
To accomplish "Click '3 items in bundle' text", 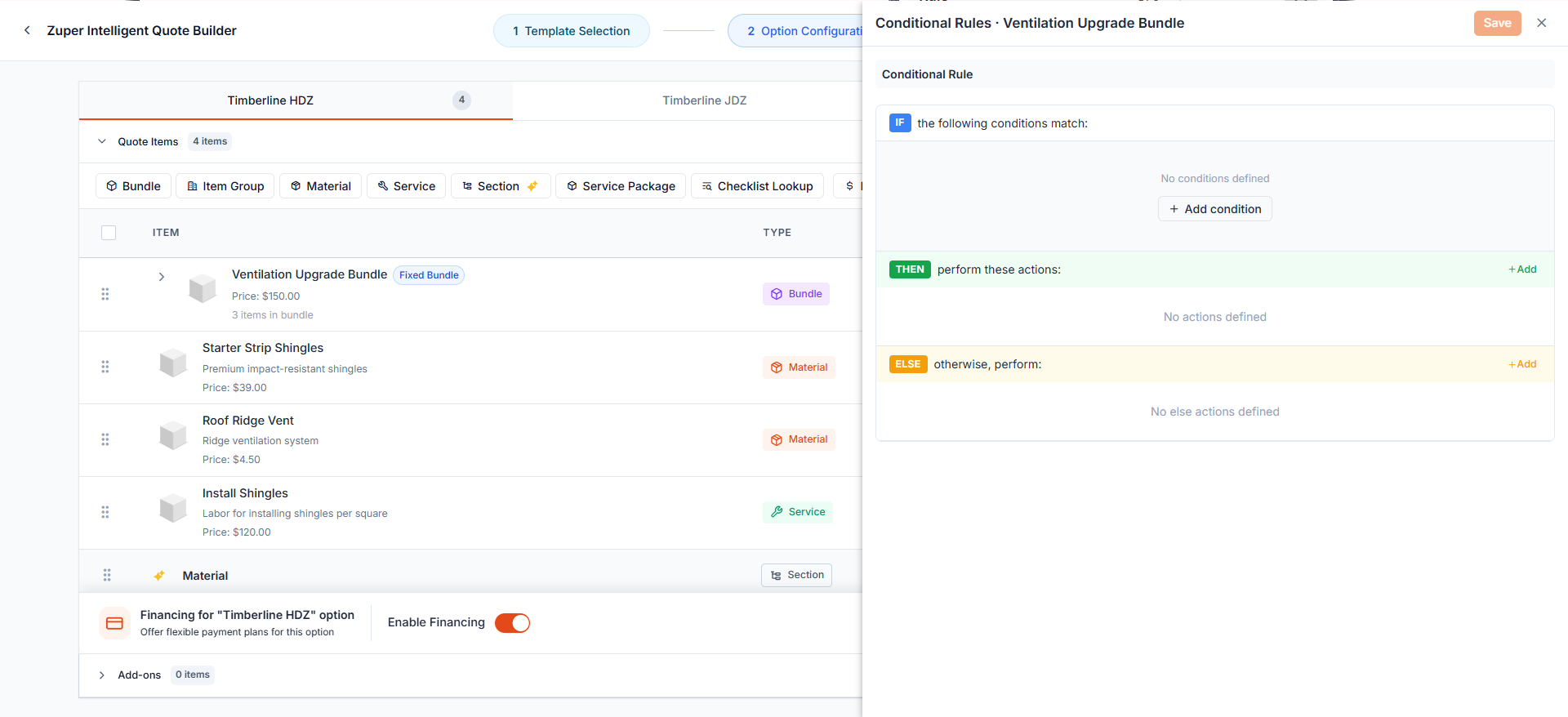I will 273,315.
